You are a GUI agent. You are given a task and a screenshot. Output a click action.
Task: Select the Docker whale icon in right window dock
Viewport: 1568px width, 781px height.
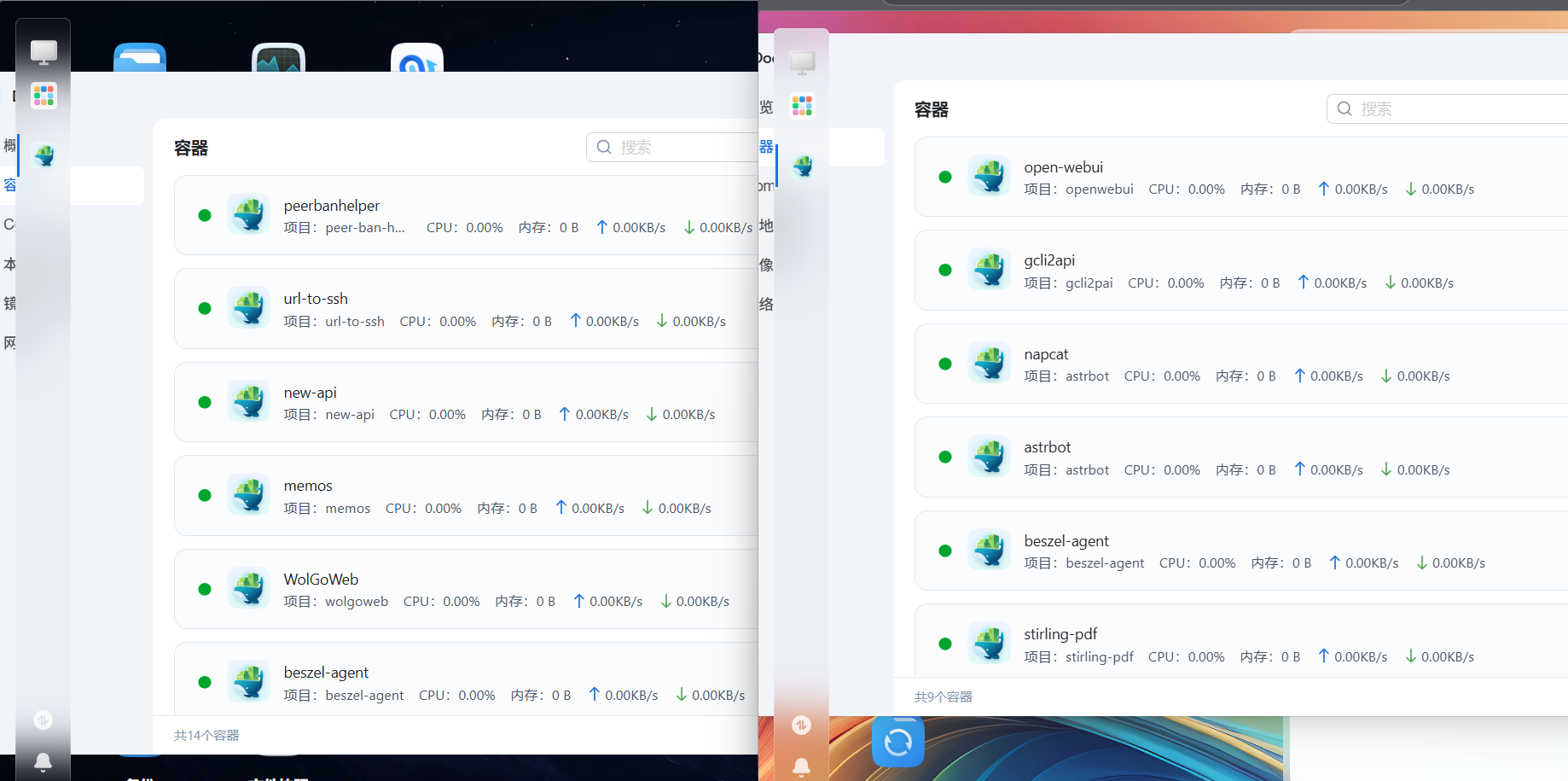tap(802, 166)
